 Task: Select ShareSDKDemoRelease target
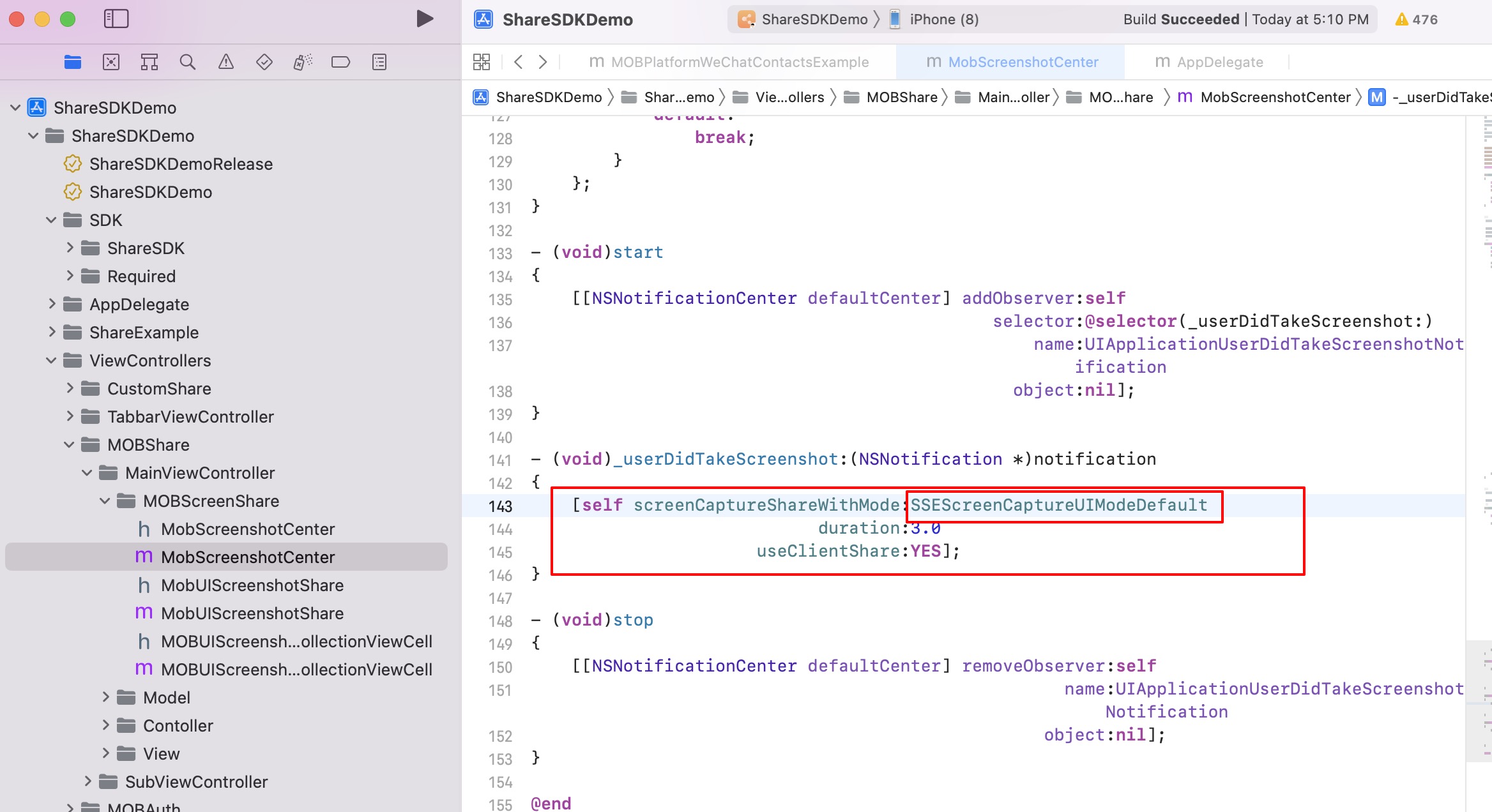169,164
